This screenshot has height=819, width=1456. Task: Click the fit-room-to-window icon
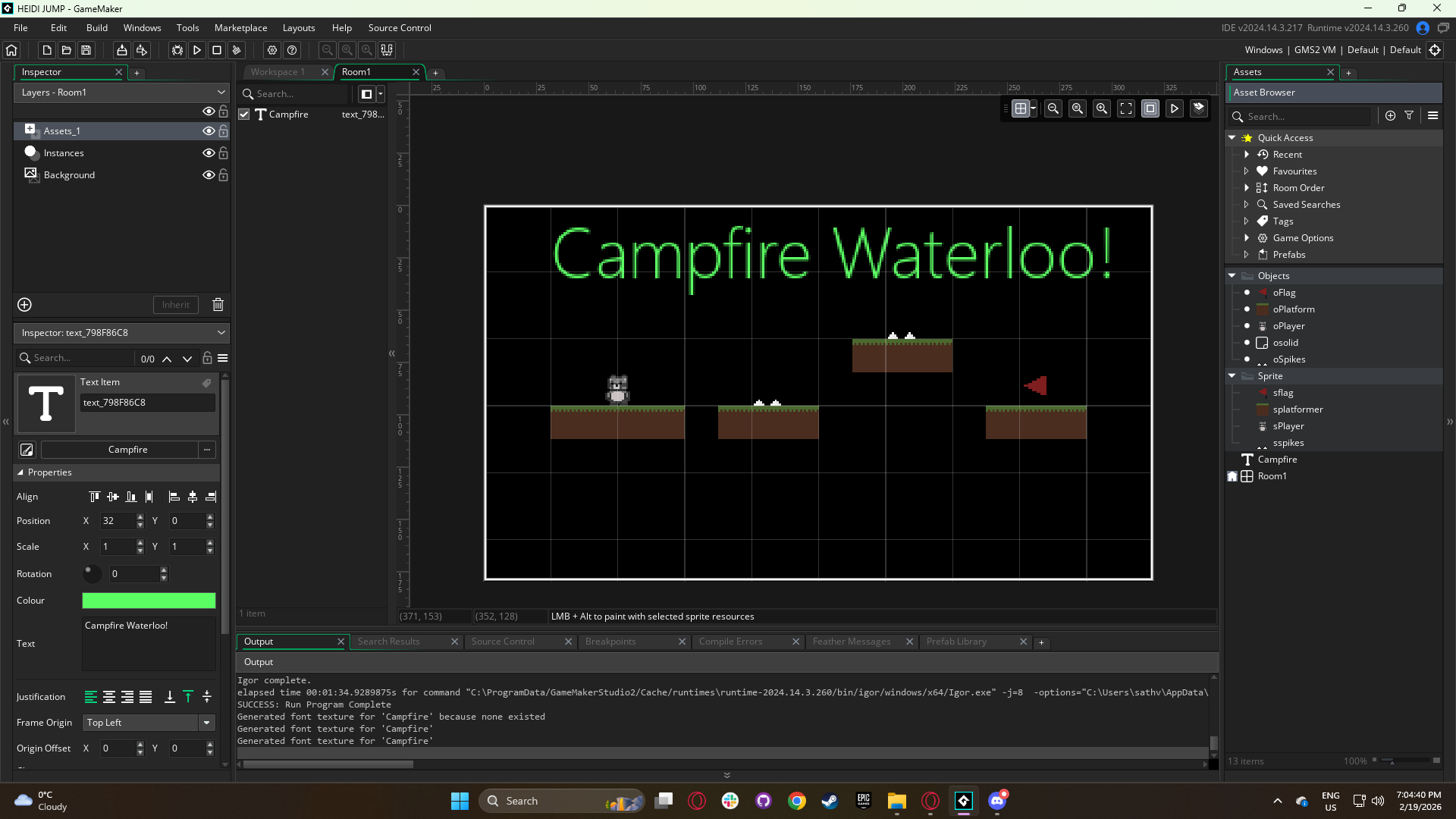click(1126, 108)
